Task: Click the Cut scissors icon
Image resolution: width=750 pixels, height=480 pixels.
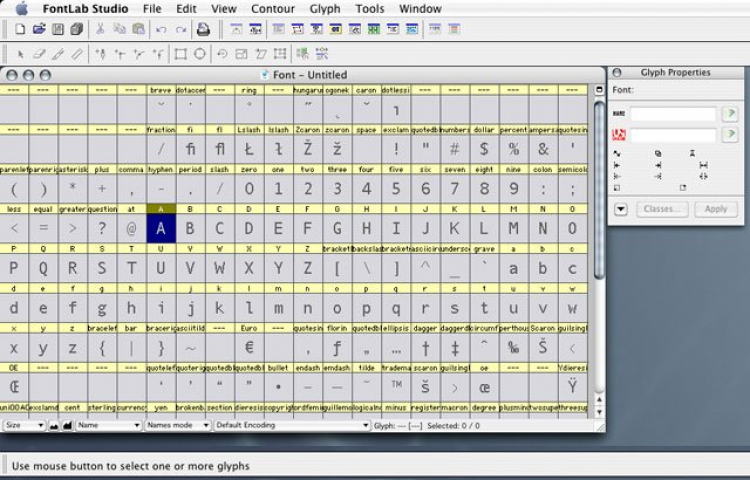Action: coord(100,29)
